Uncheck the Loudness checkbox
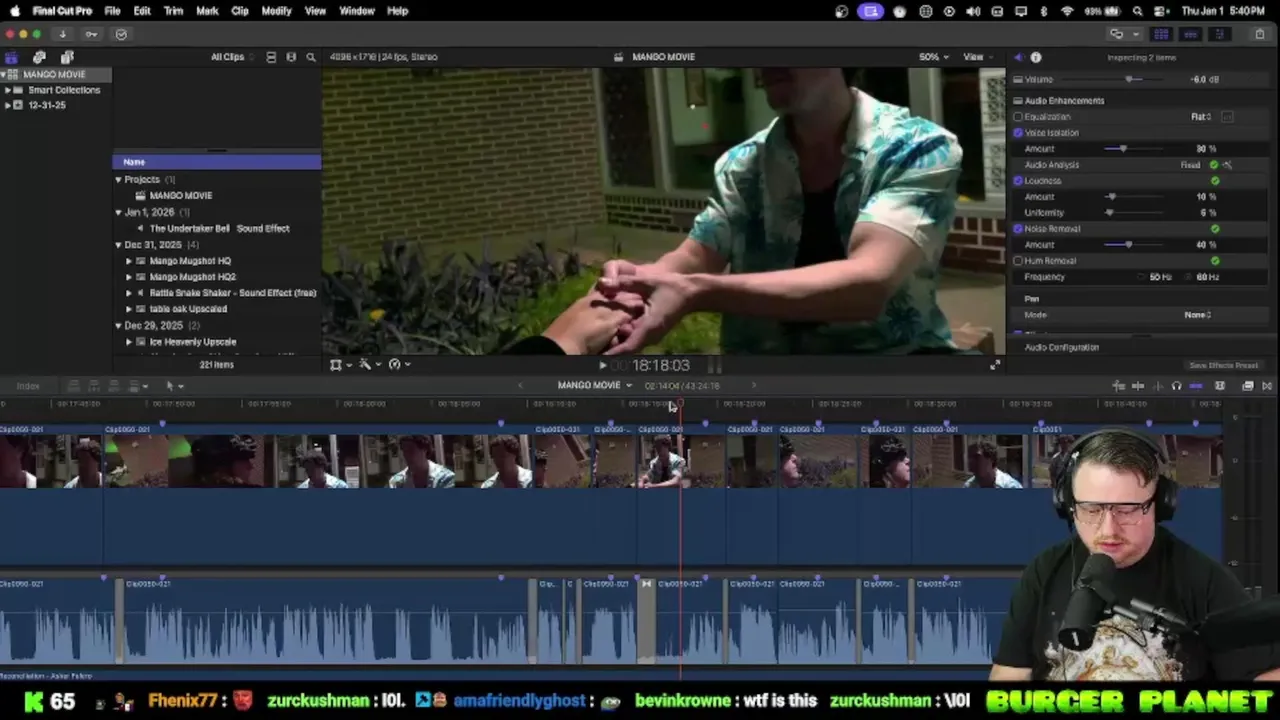The height and width of the screenshot is (720, 1280). (x=1018, y=181)
